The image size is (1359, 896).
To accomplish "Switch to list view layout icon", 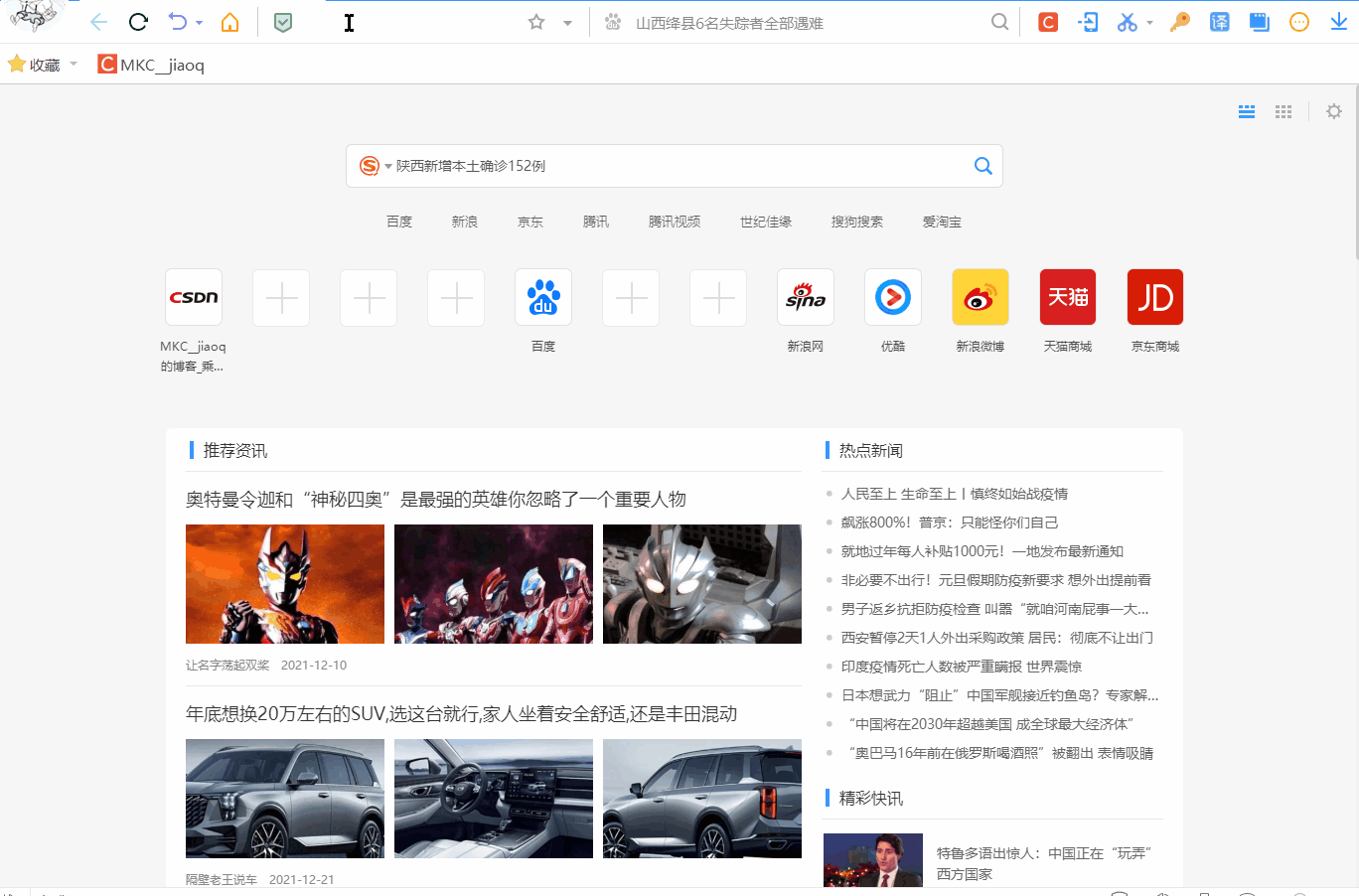I will pos(1247,111).
